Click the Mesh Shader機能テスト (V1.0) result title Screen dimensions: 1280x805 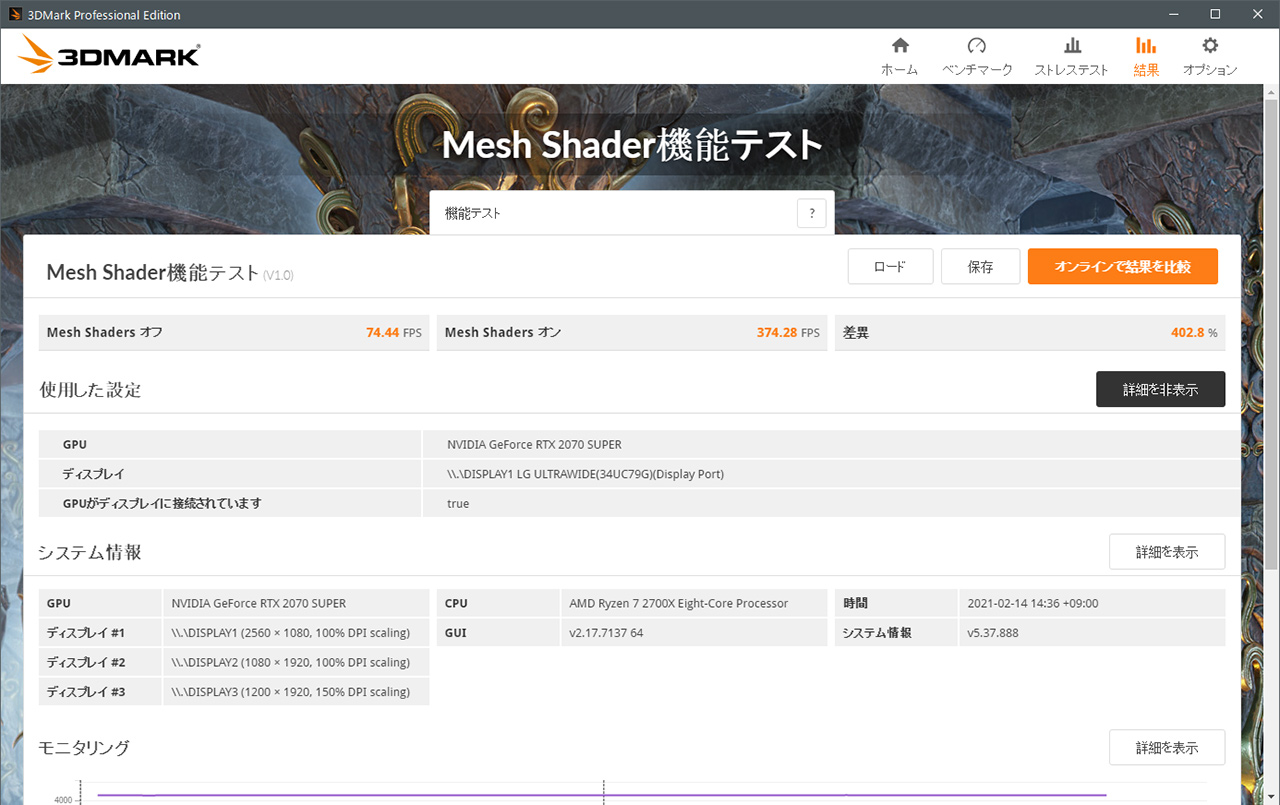170,273
